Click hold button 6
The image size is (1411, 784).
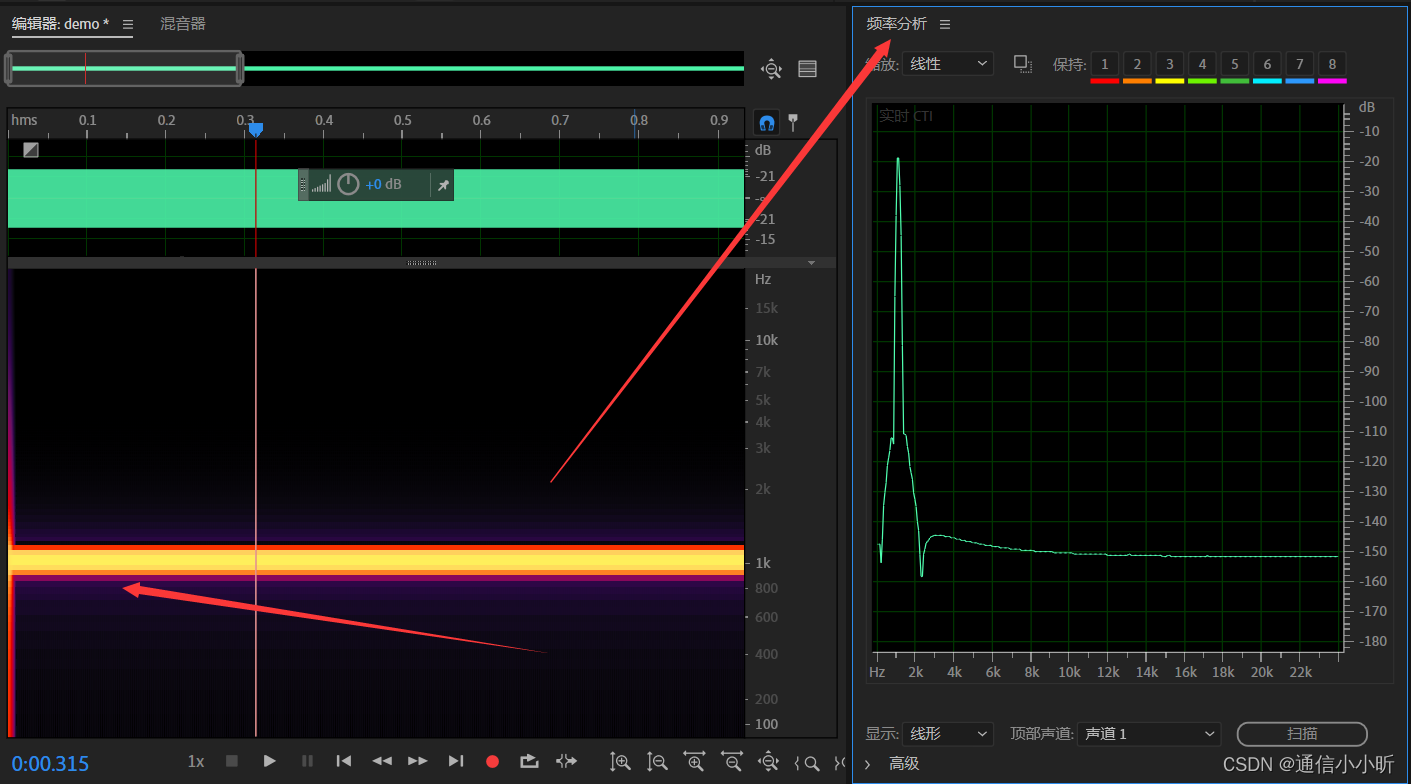point(1267,64)
